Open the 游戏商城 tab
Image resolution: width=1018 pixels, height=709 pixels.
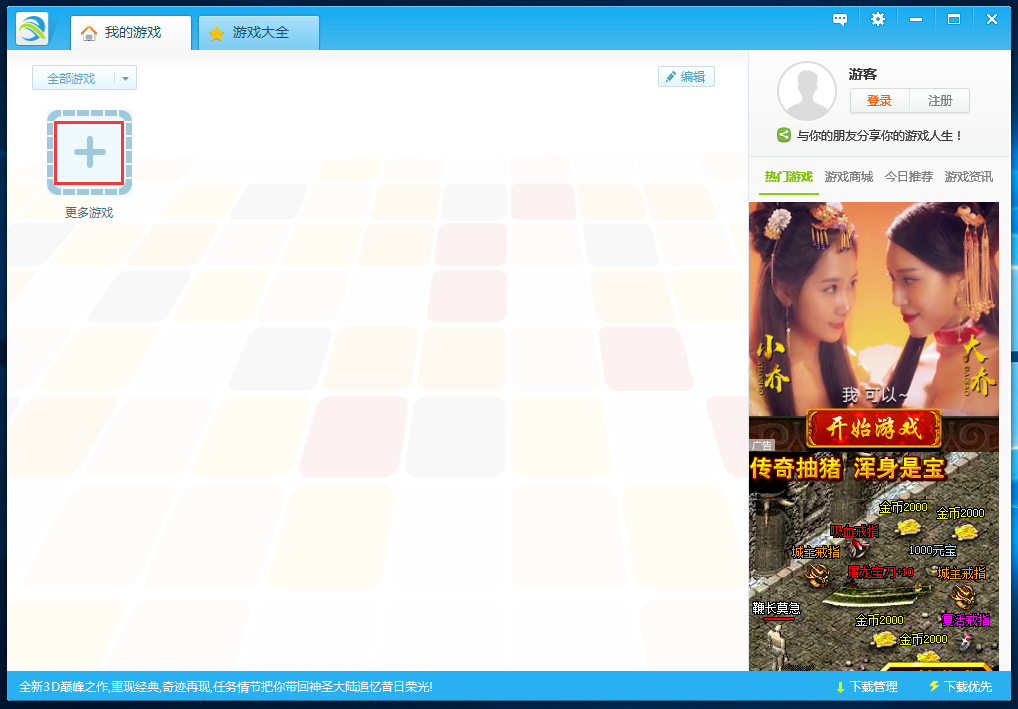(x=848, y=177)
